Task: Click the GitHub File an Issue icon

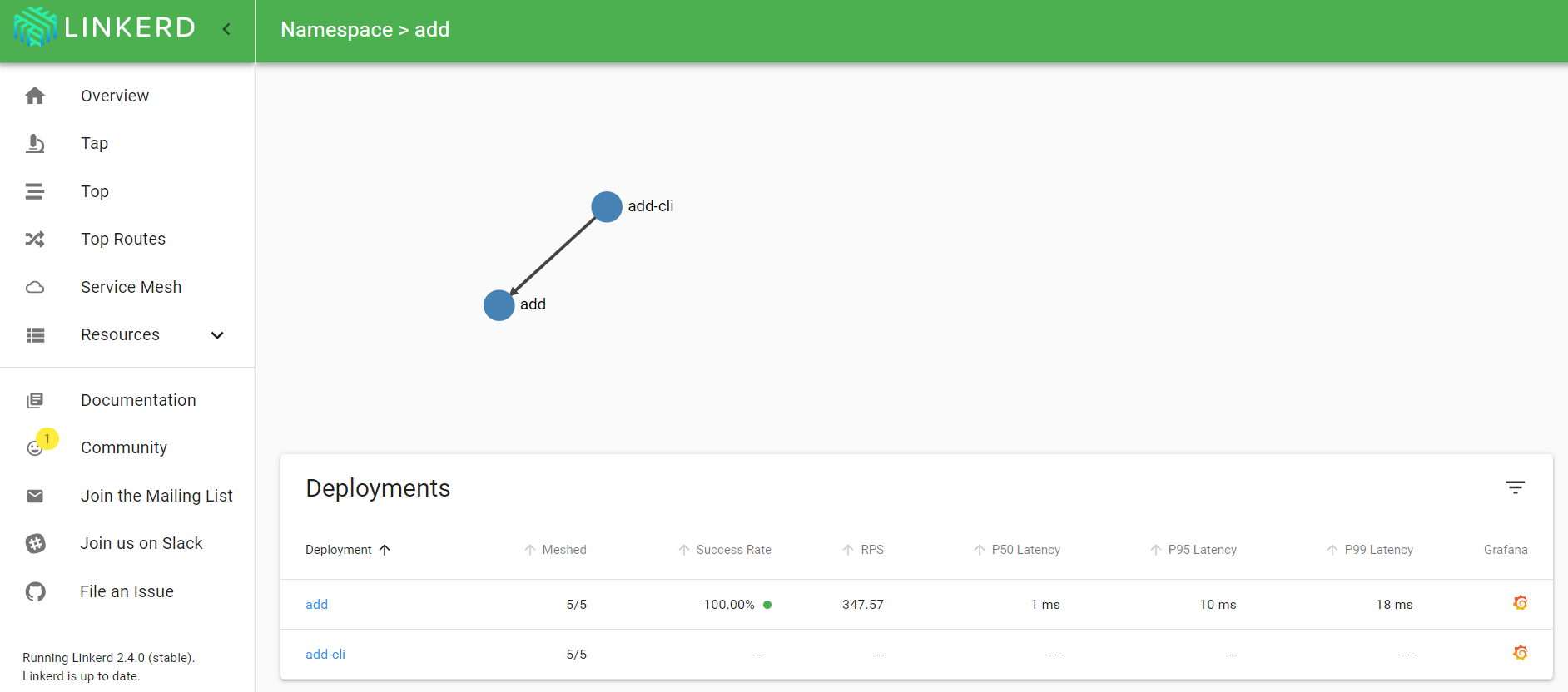Action: pos(35,592)
